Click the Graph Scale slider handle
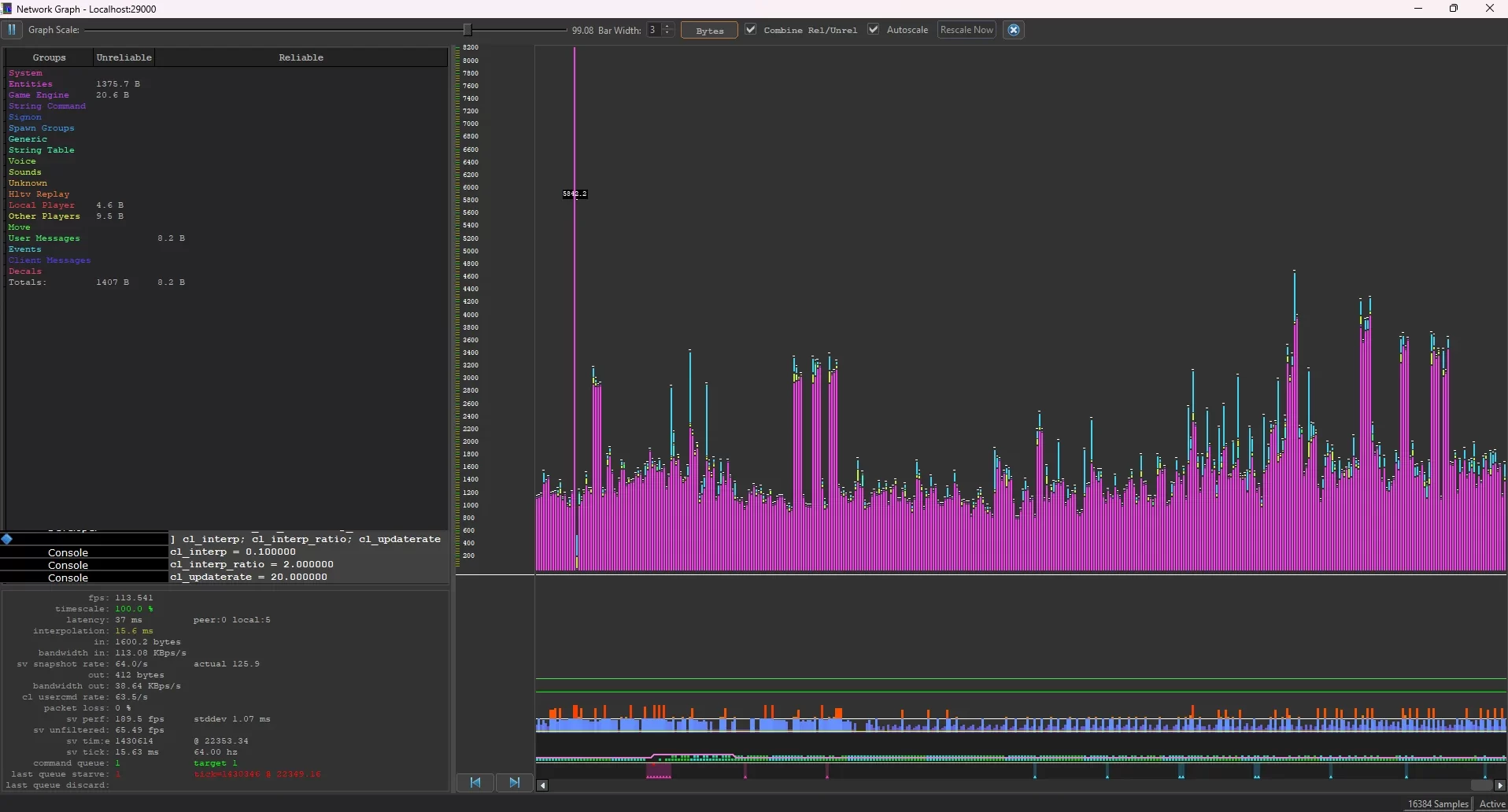Screen dimensions: 1508x812 (x=468, y=30)
